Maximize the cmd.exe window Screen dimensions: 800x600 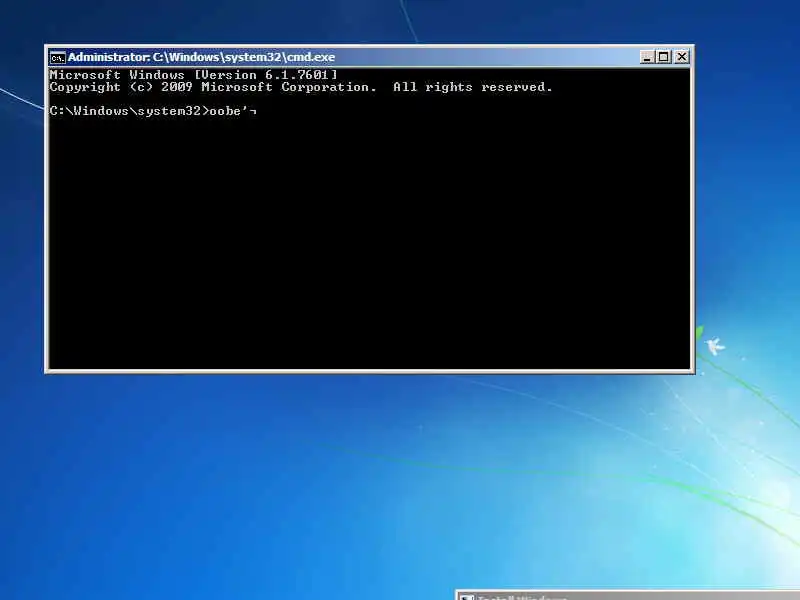tap(664, 57)
